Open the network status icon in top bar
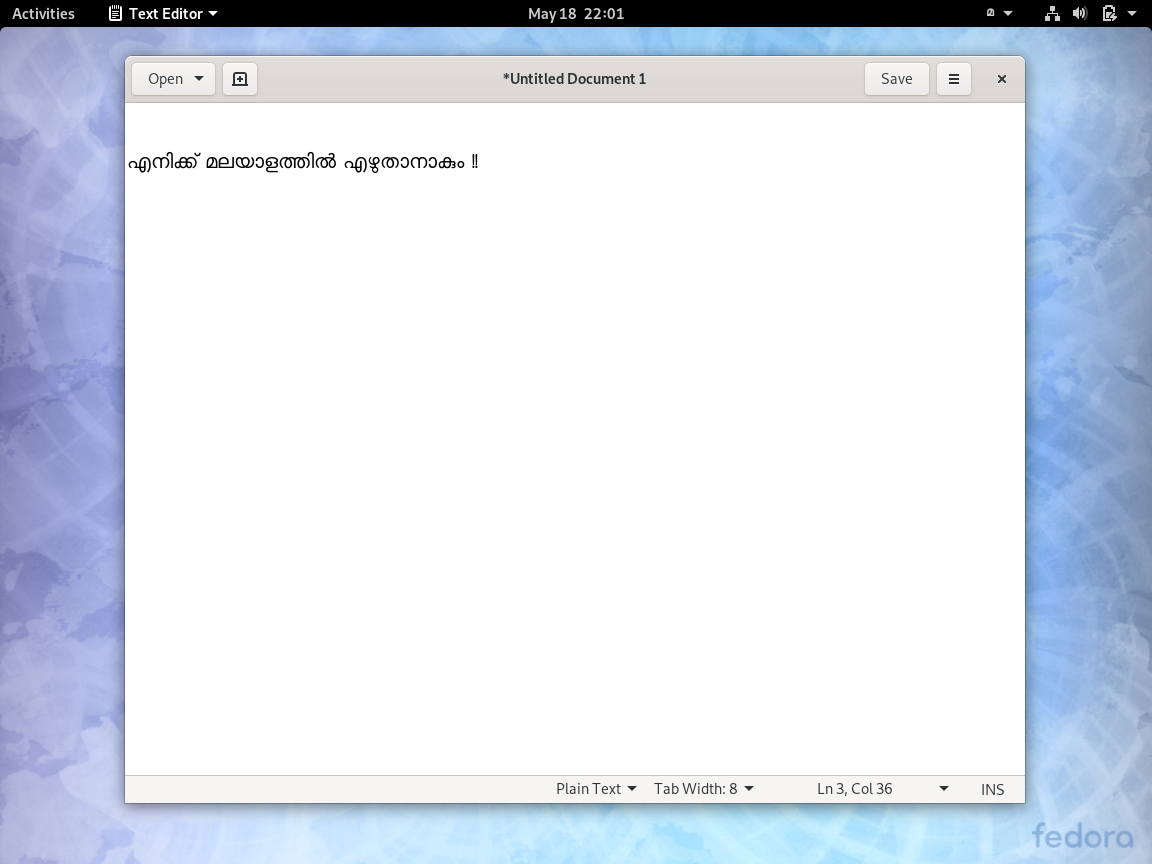The image size is (1152, 864). point(1052,13)
